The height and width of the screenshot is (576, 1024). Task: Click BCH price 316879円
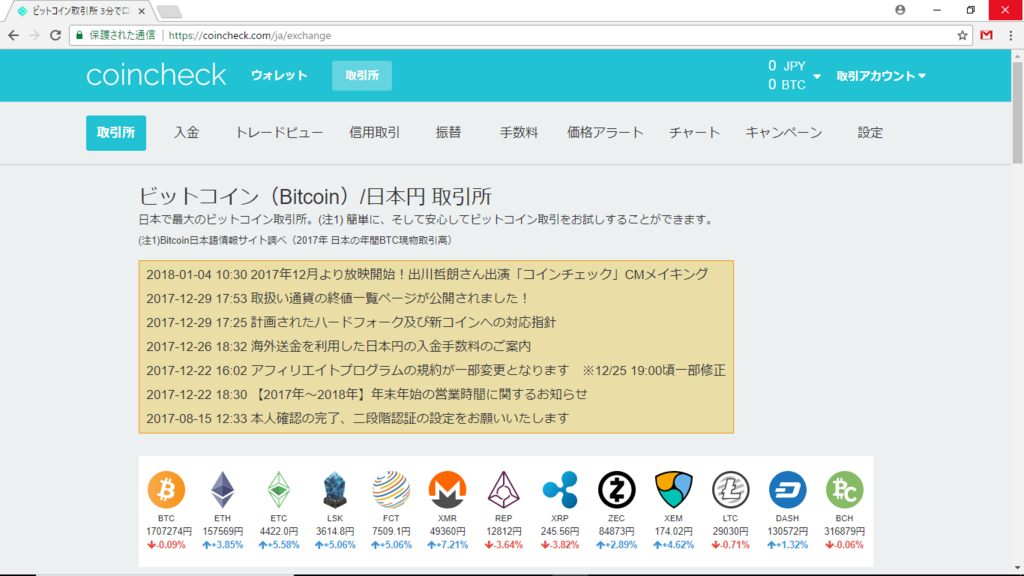point(844,532)
